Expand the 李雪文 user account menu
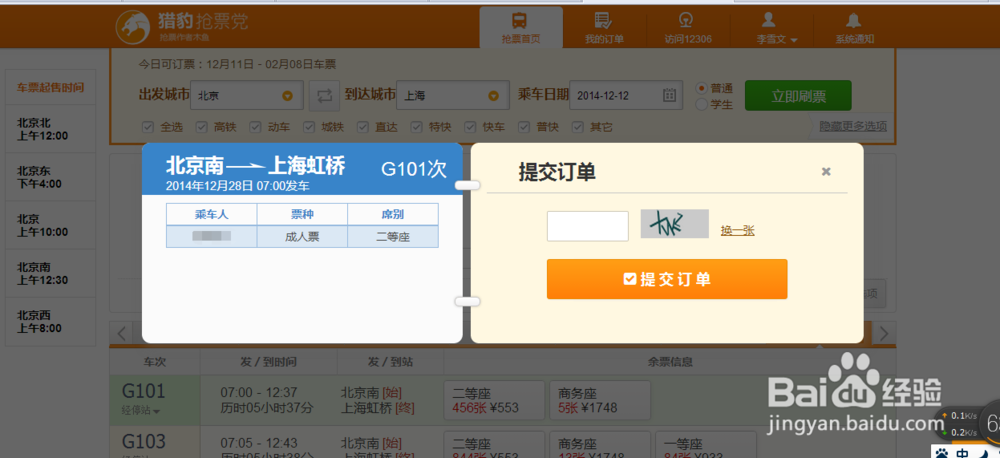 777,40
